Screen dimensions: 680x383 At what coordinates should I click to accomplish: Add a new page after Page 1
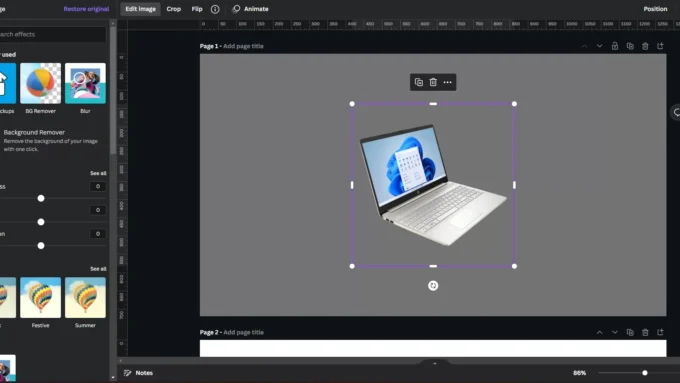pyautogui.click(x=660, y=46)
